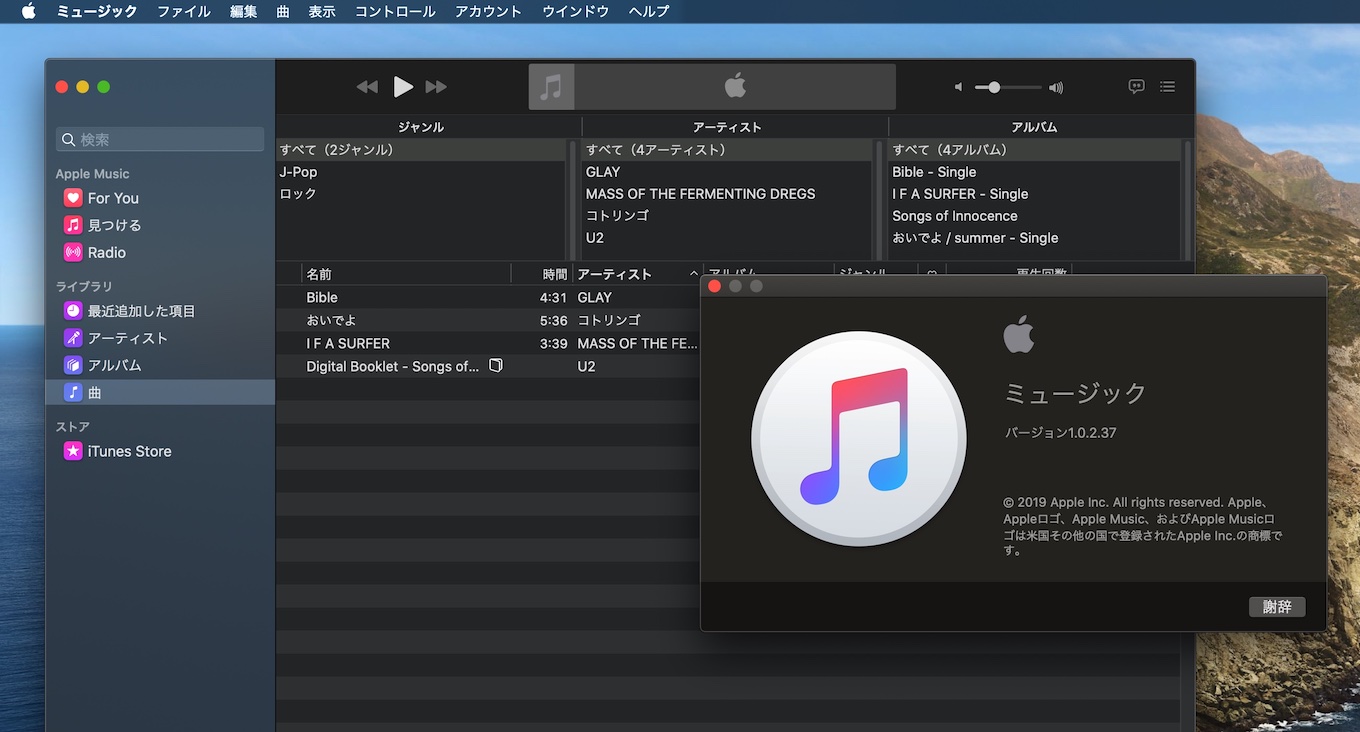Focus the 検索 search field

tap(160, 139)
